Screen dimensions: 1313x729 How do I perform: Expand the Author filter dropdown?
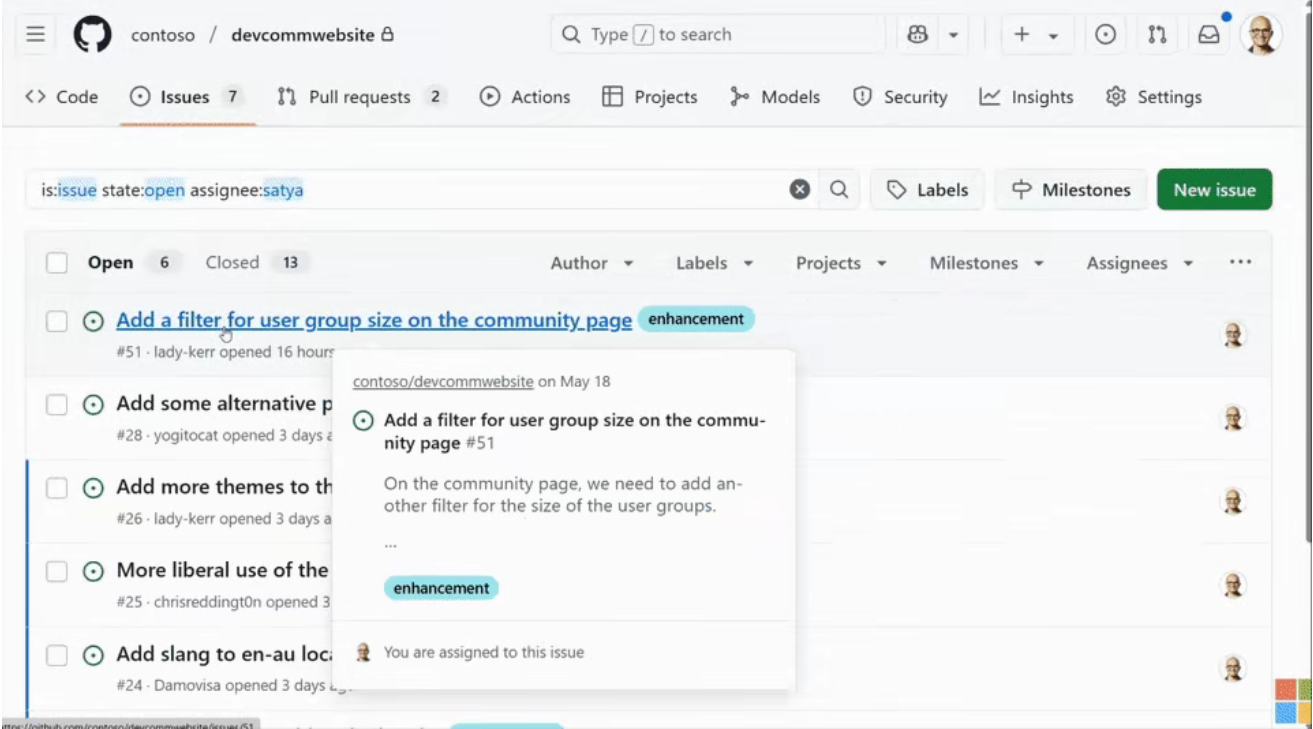point(592,263)
